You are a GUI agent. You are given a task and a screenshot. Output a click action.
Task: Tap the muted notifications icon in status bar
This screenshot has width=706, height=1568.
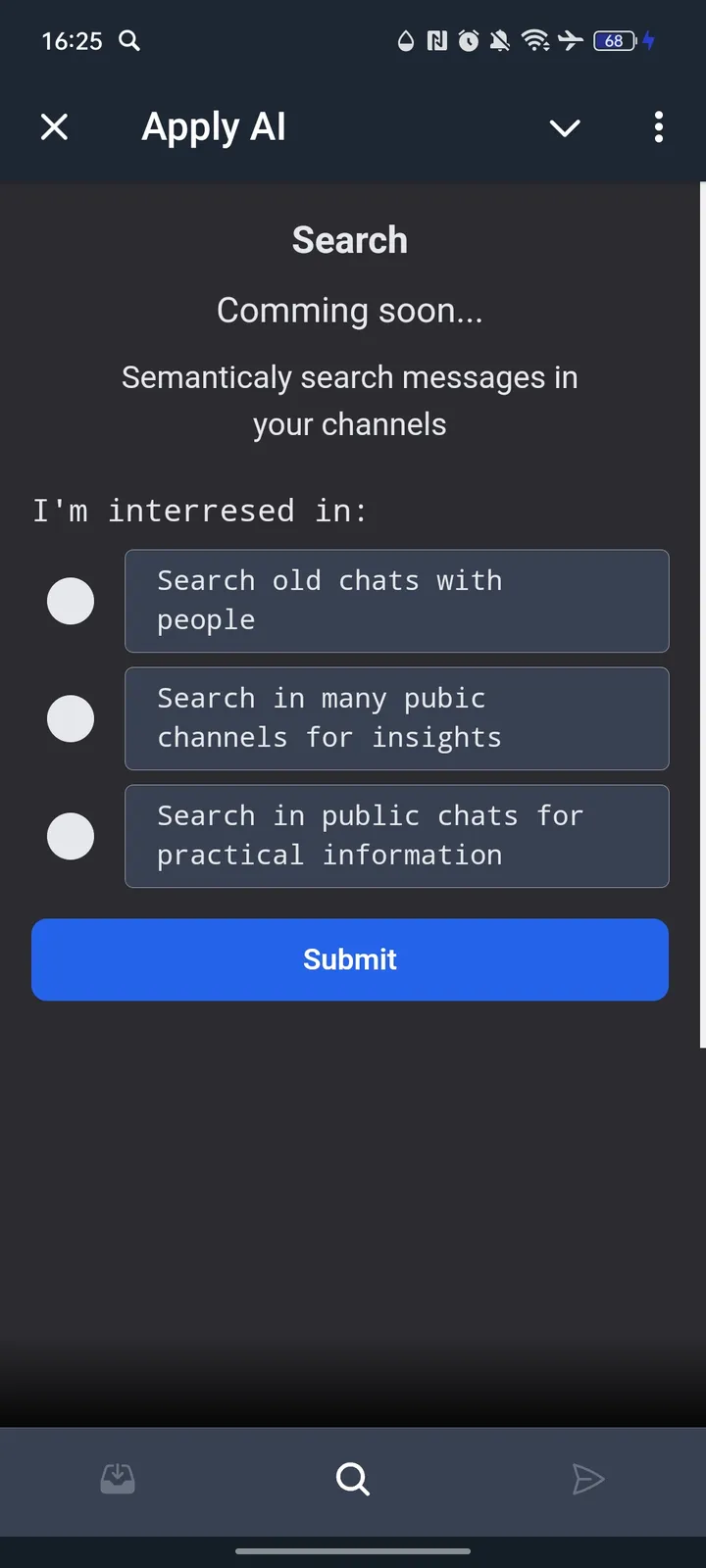500,41
